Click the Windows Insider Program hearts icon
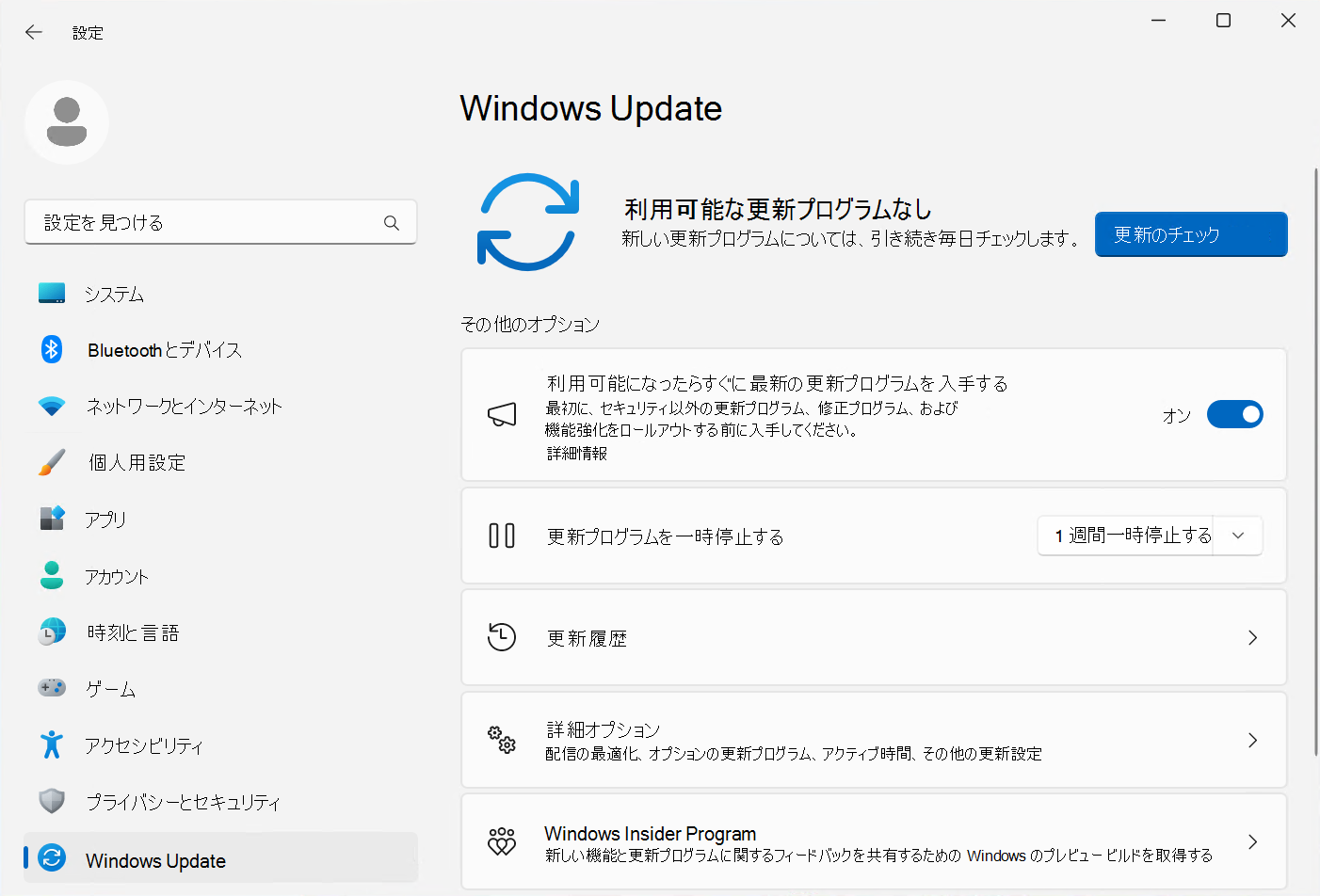 point(502,841)
